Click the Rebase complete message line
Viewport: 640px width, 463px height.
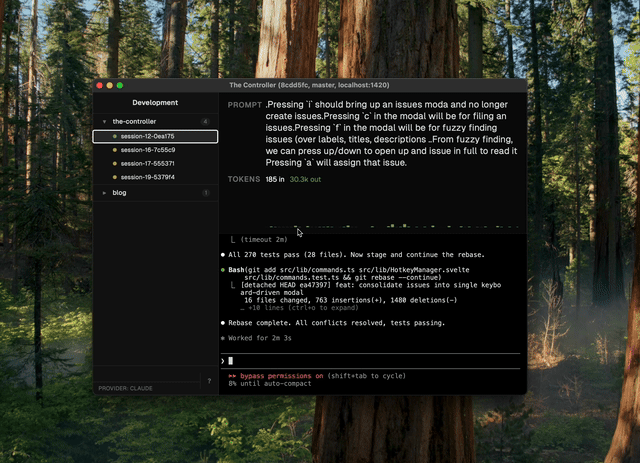point(336,323)
